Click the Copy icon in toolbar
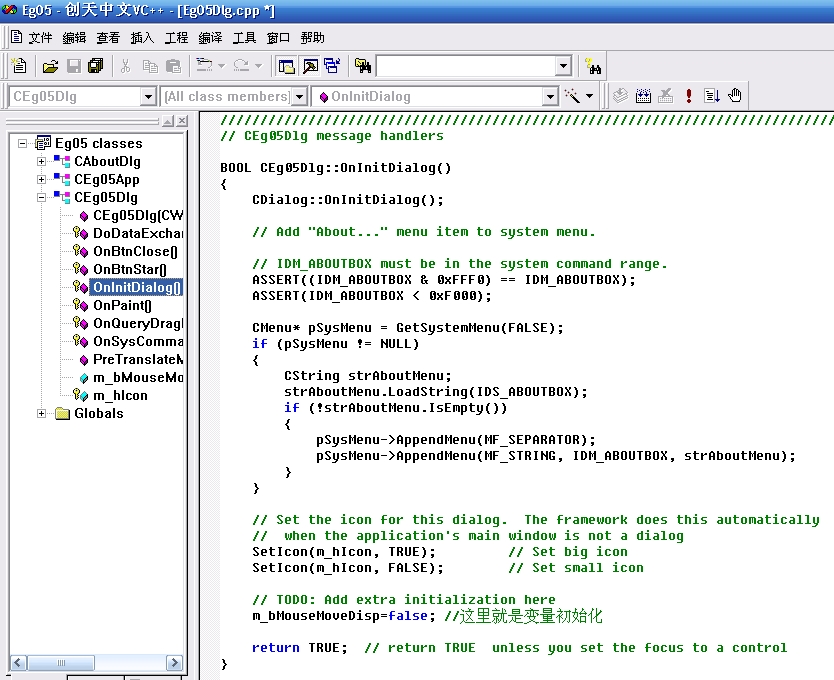This screenshot has width=834, height=680. [x=150, y=66]
